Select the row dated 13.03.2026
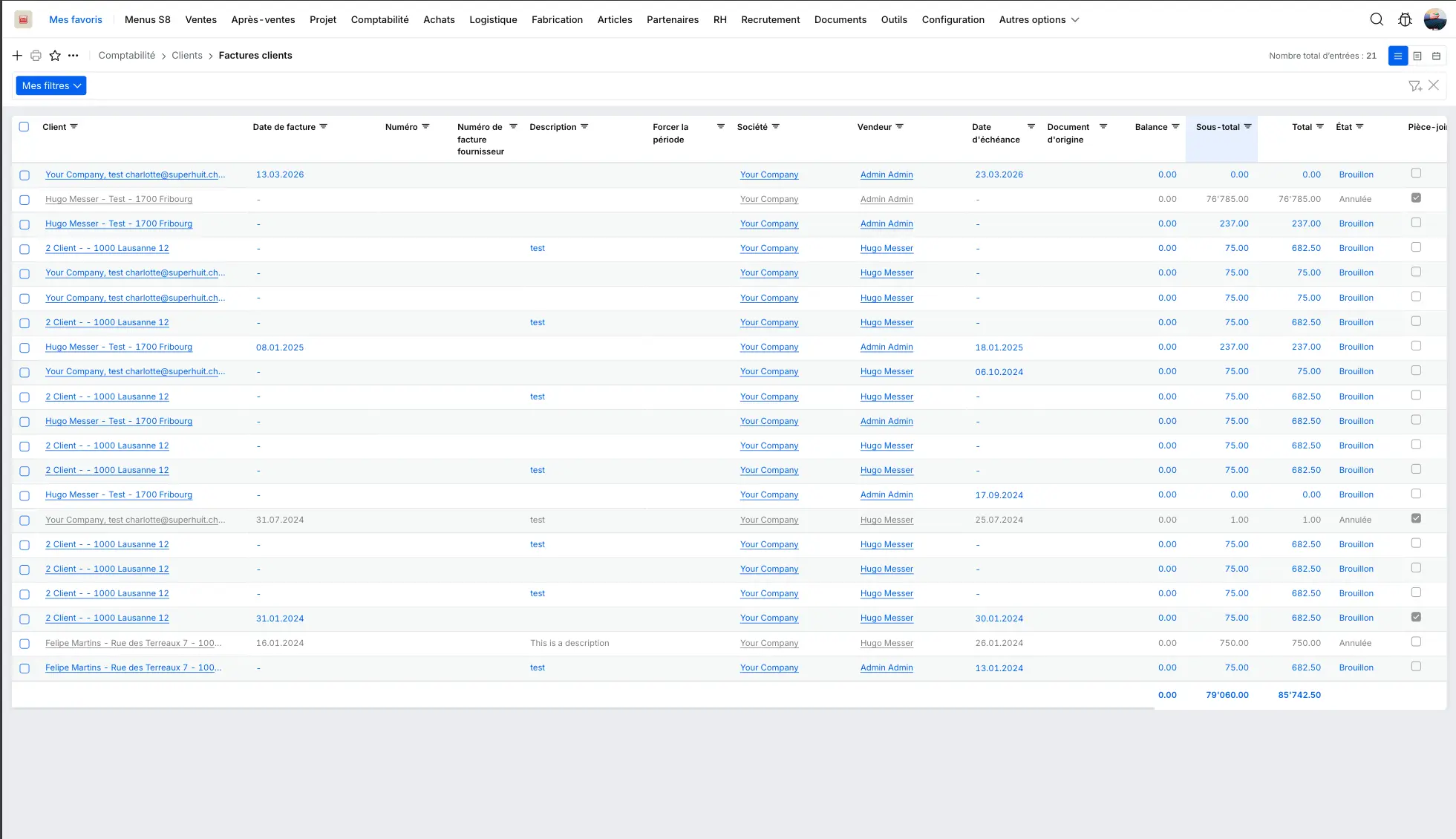Screen dimensions: 1456x839 [25, 175]
